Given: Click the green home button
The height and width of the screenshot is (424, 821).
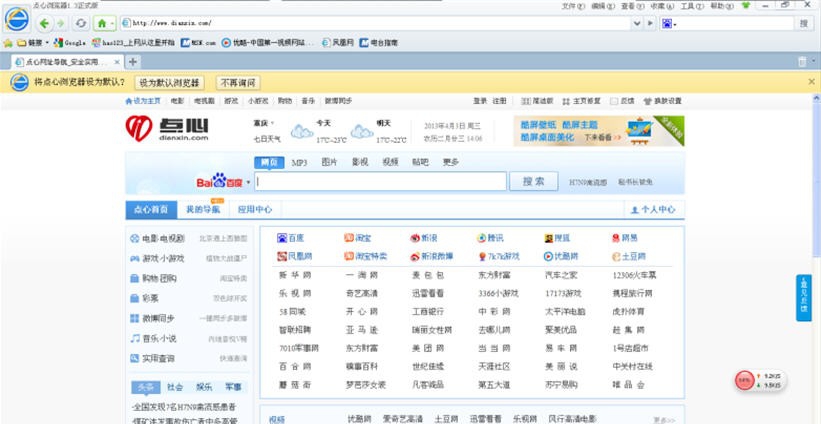Looking at the screenshot, I should [x=102, y=23].
